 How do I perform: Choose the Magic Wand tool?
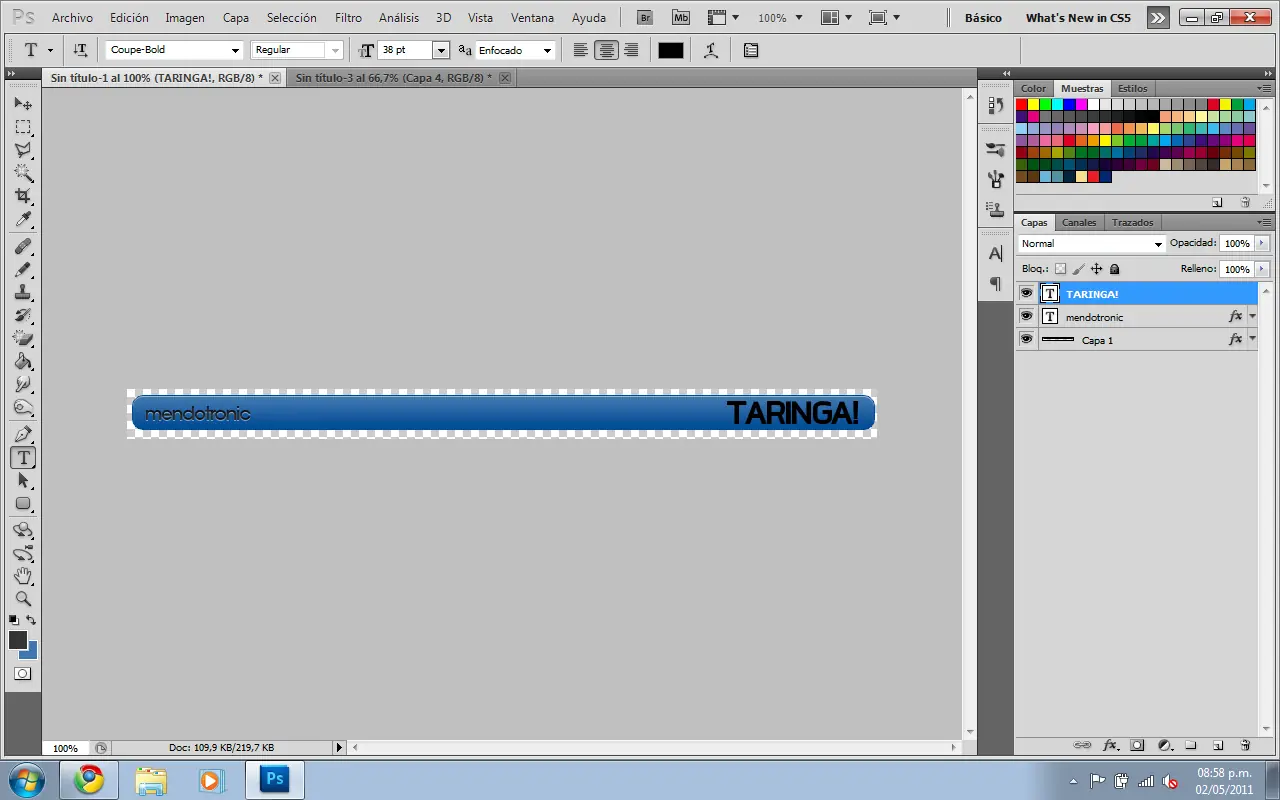click(x=23, y=173)
